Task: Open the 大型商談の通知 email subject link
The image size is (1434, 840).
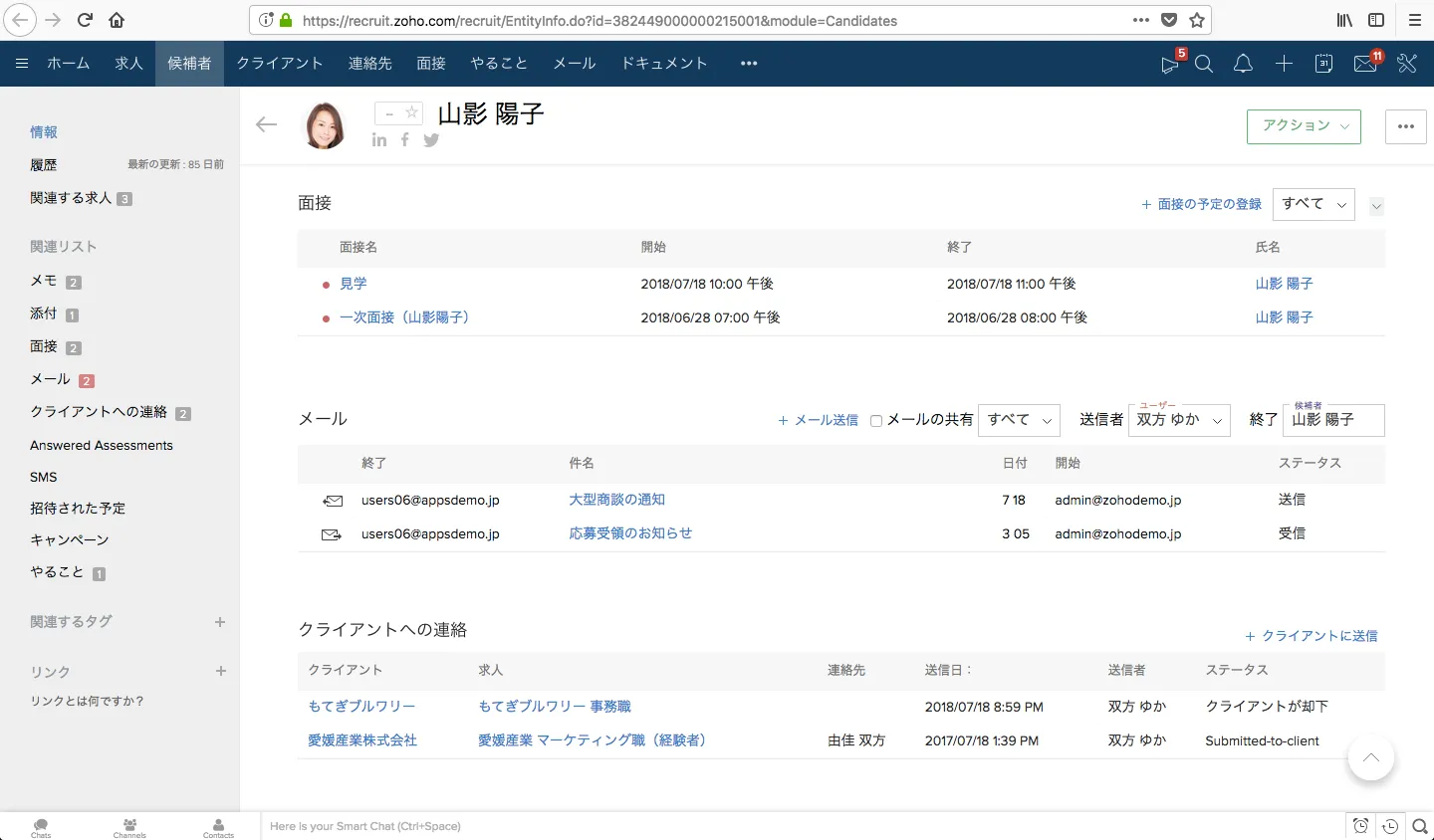Action: click(x=616, y=500)
